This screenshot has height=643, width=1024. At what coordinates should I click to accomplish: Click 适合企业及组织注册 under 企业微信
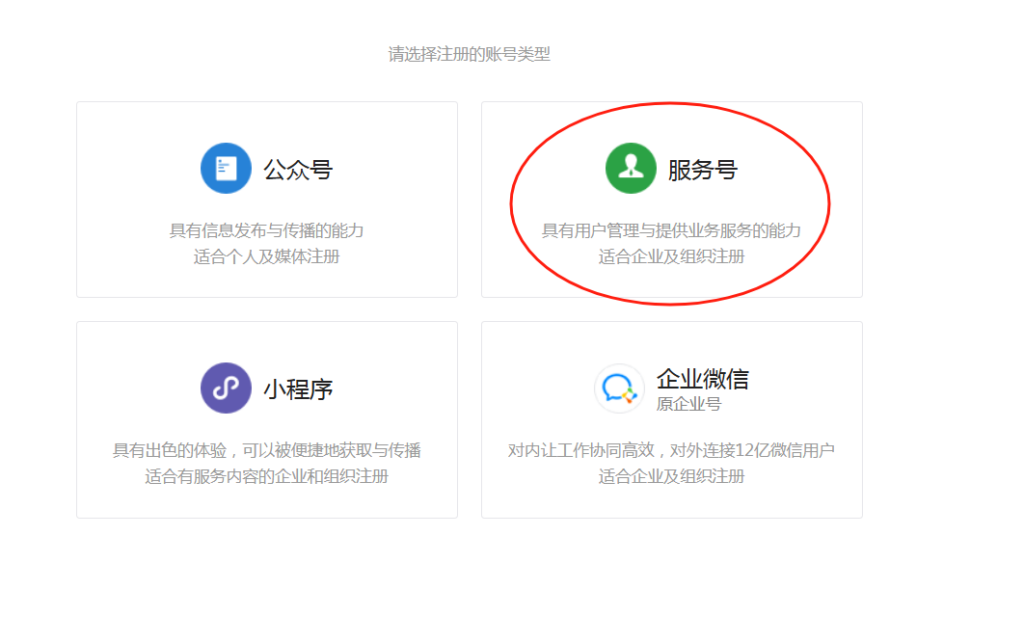[671, 477]
